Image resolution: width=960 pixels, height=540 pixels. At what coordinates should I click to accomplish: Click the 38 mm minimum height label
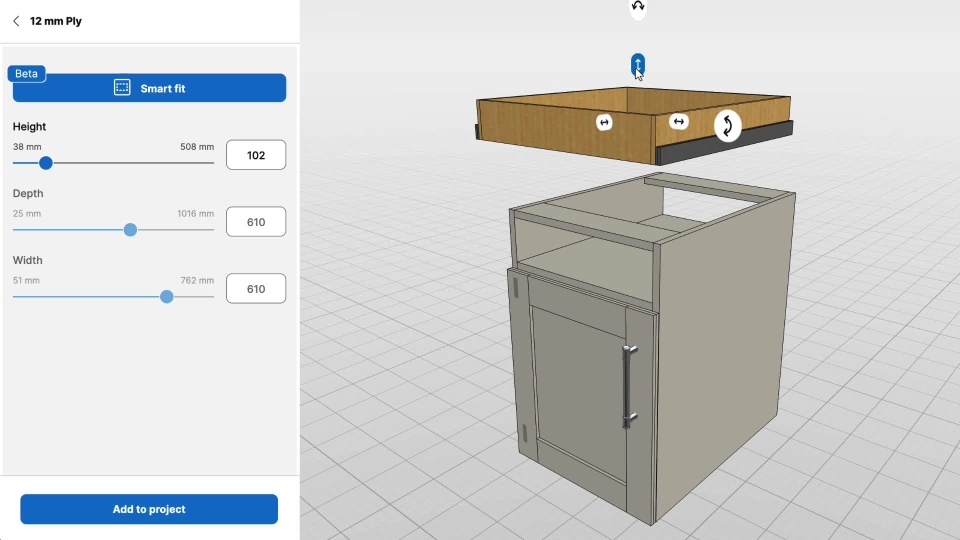[27, 147]
